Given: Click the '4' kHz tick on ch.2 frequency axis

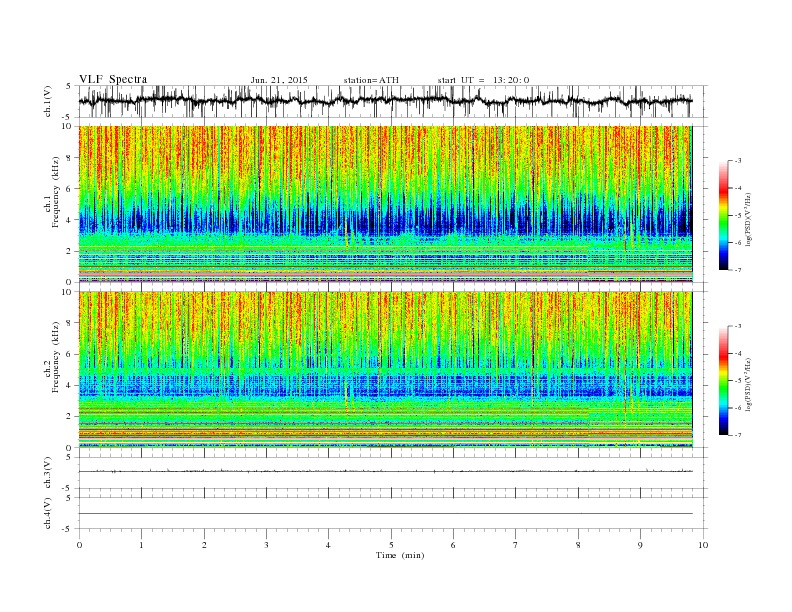Looking at the screenshot, I should [x=70, y=386].
